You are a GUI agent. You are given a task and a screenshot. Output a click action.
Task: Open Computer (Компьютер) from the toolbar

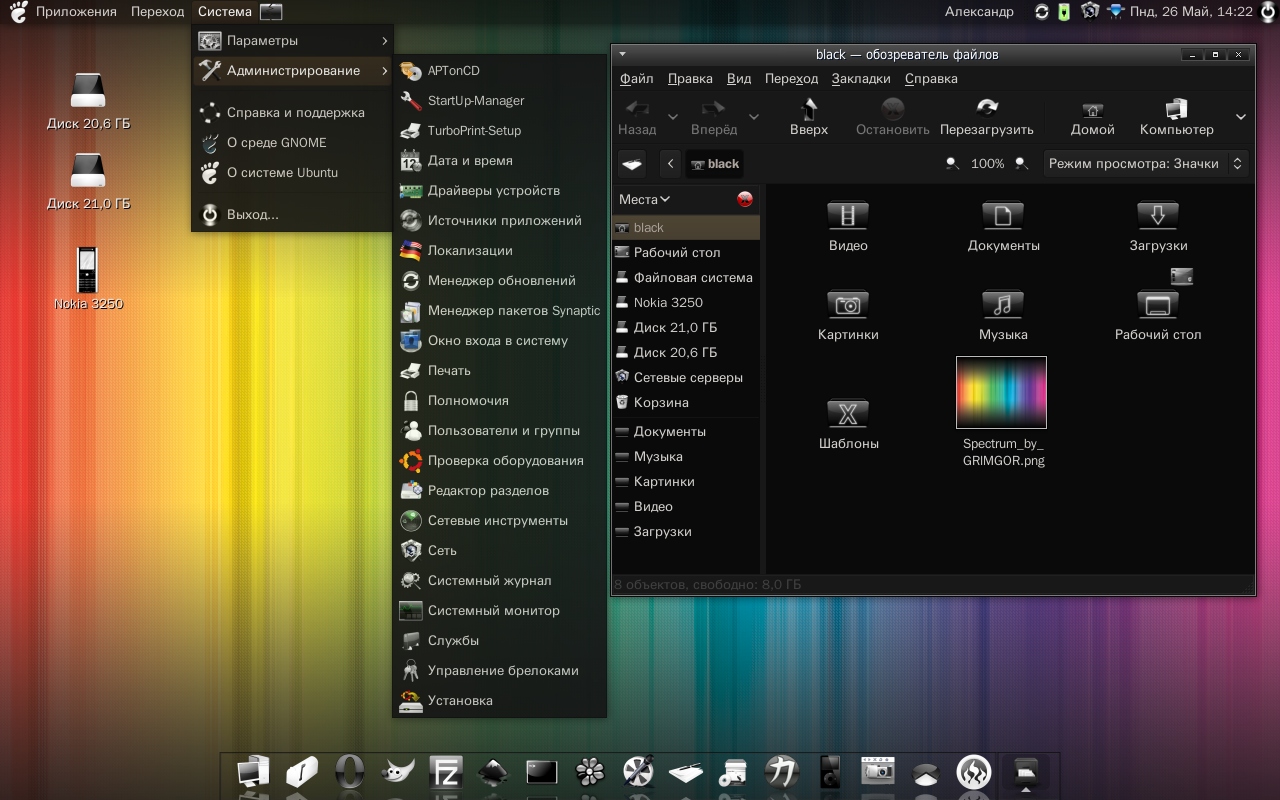pos(1176,116)
